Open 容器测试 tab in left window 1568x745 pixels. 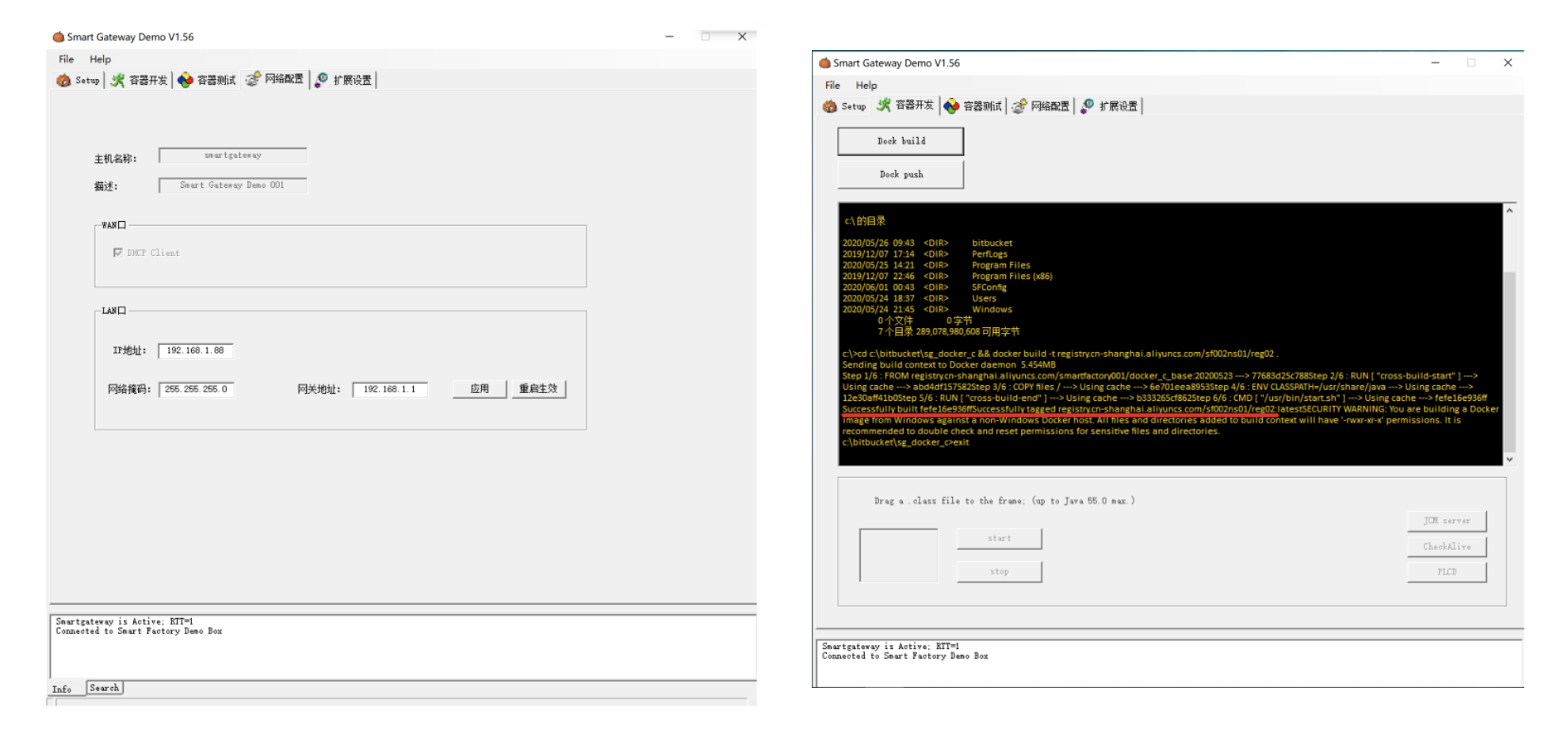point(207,80)
